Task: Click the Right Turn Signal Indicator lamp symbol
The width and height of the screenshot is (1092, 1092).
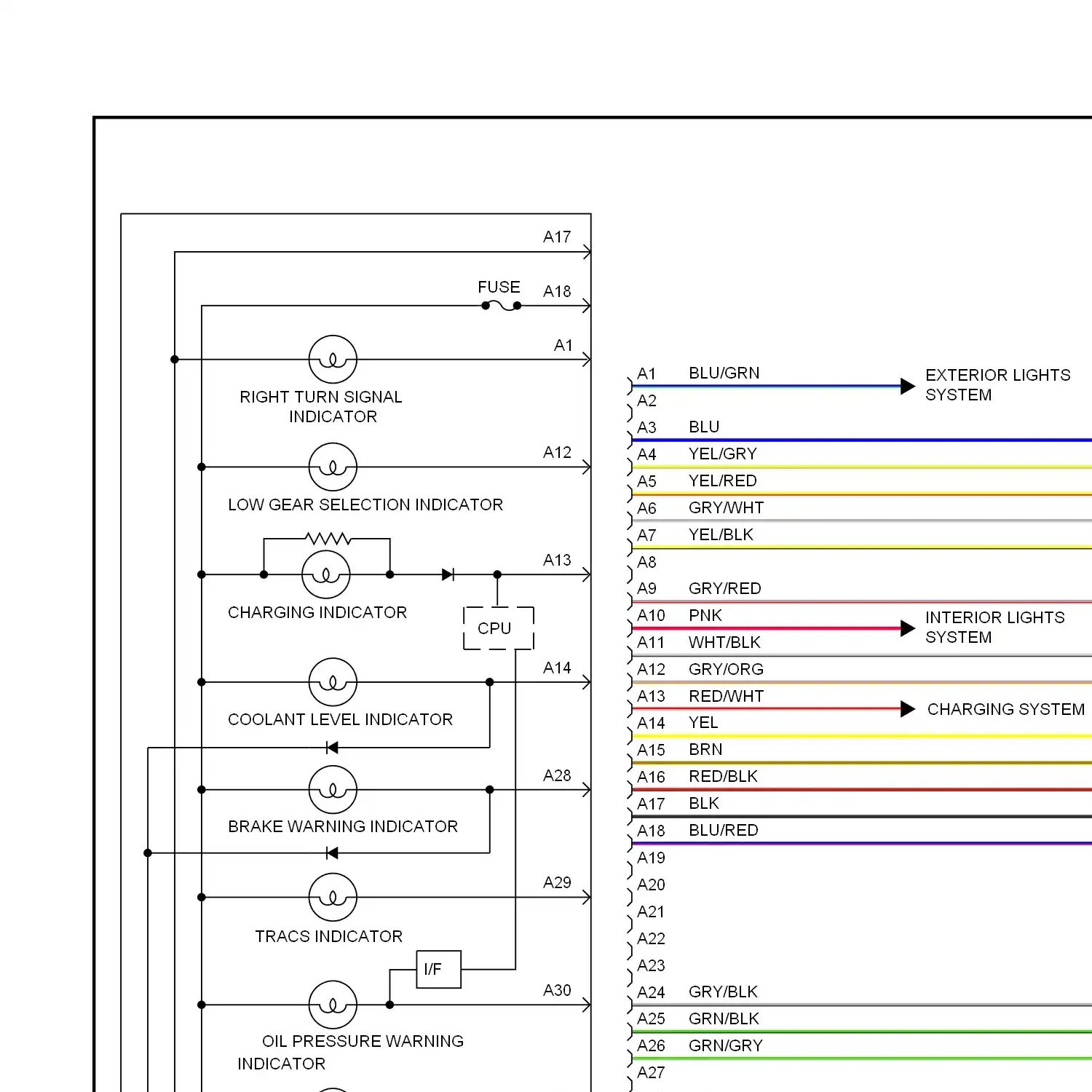Action: pos(333,360)
